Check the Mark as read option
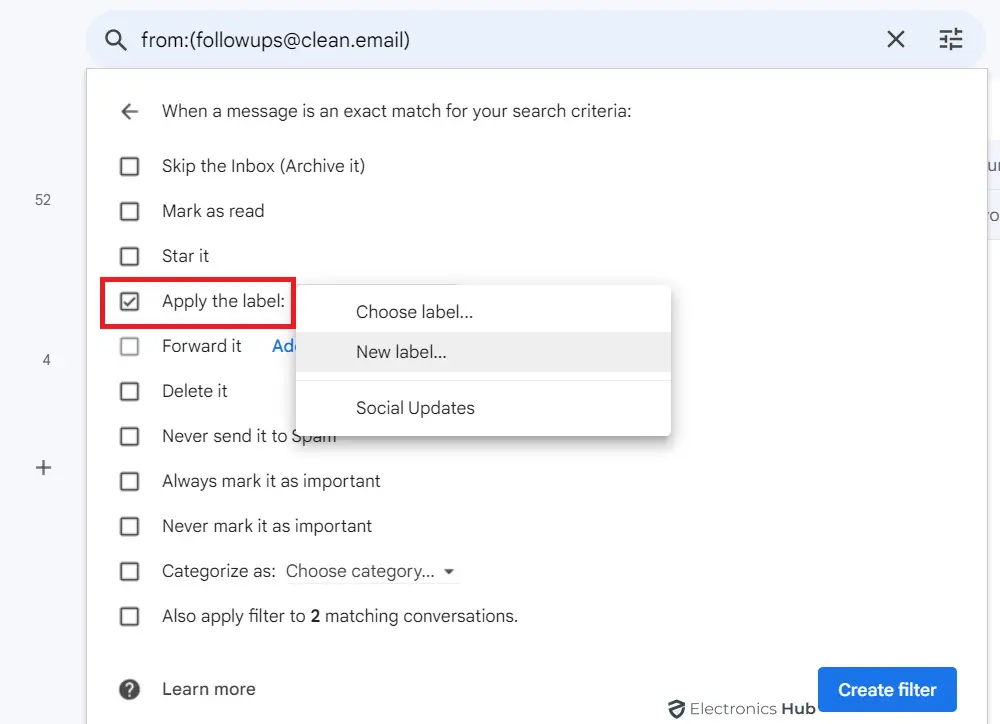1000x724 pixels. click(129, 211)
